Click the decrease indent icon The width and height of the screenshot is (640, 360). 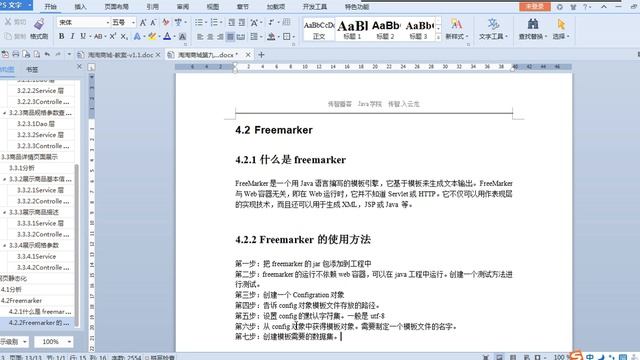point(231,22)
